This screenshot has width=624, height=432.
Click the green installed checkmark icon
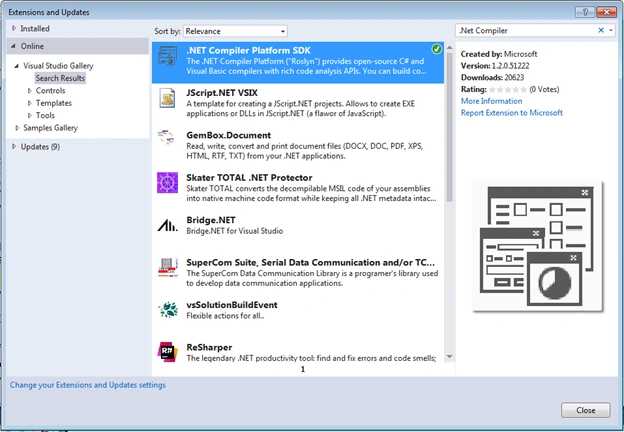coord(437,49)
